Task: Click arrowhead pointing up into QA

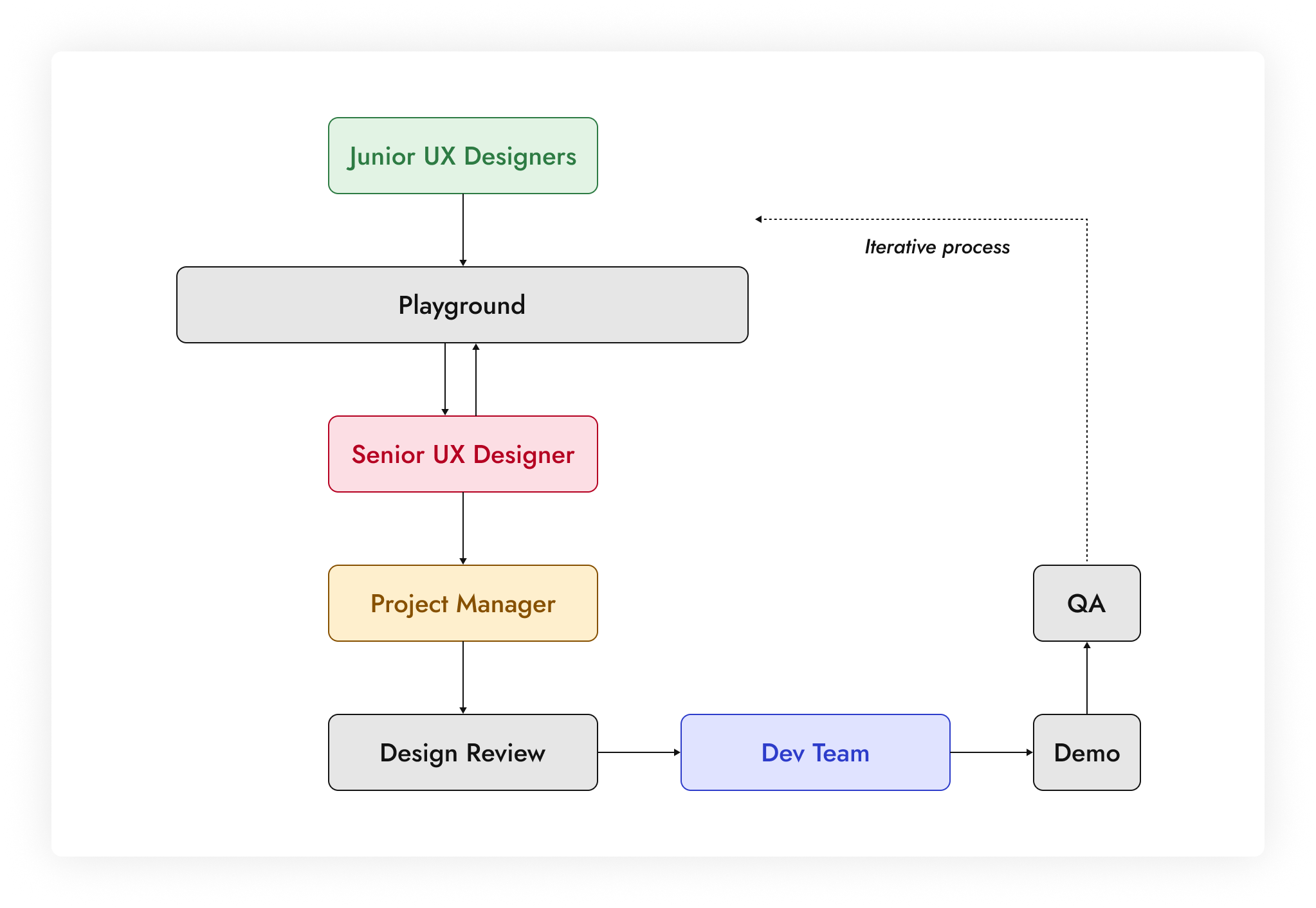Action: coord(1087,646)
